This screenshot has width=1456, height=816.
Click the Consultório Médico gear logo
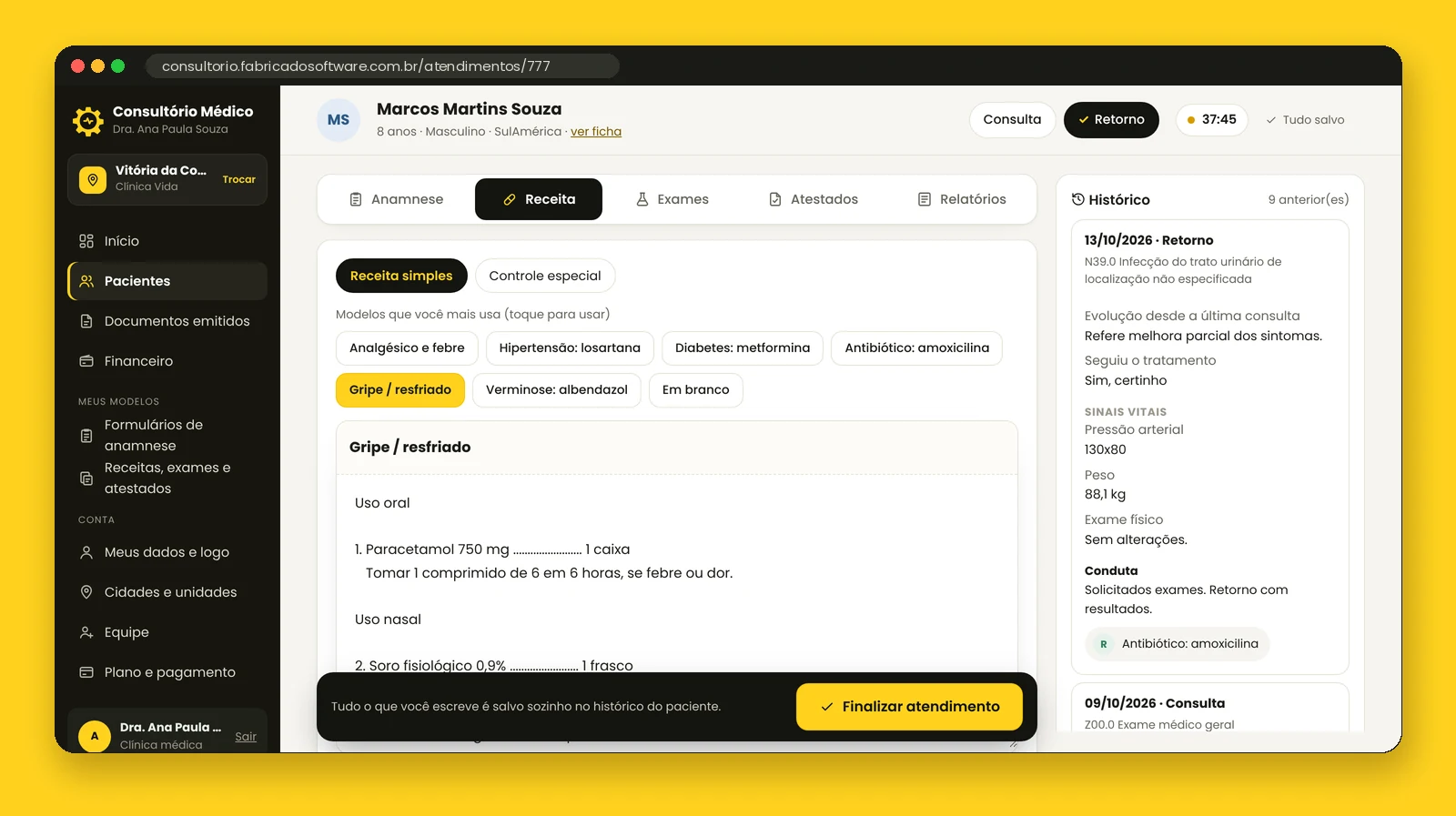pos(88,120)
